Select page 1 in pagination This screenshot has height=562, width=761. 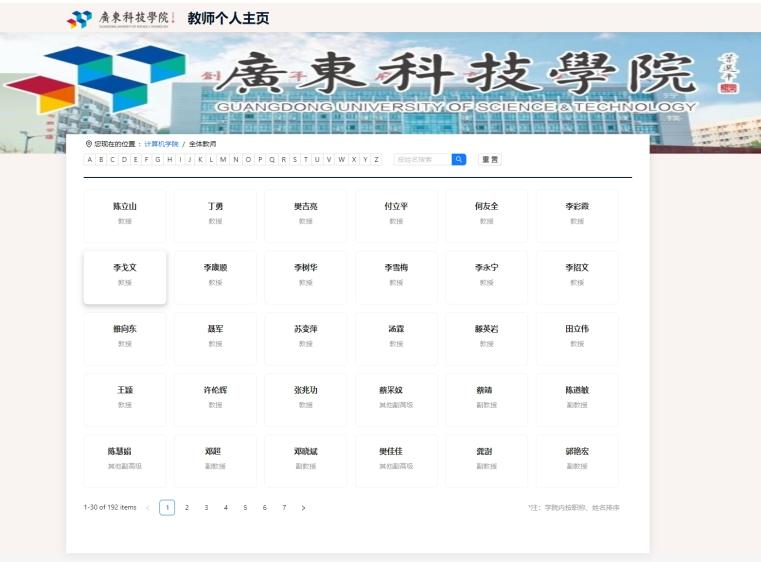(x=167, y=508)
